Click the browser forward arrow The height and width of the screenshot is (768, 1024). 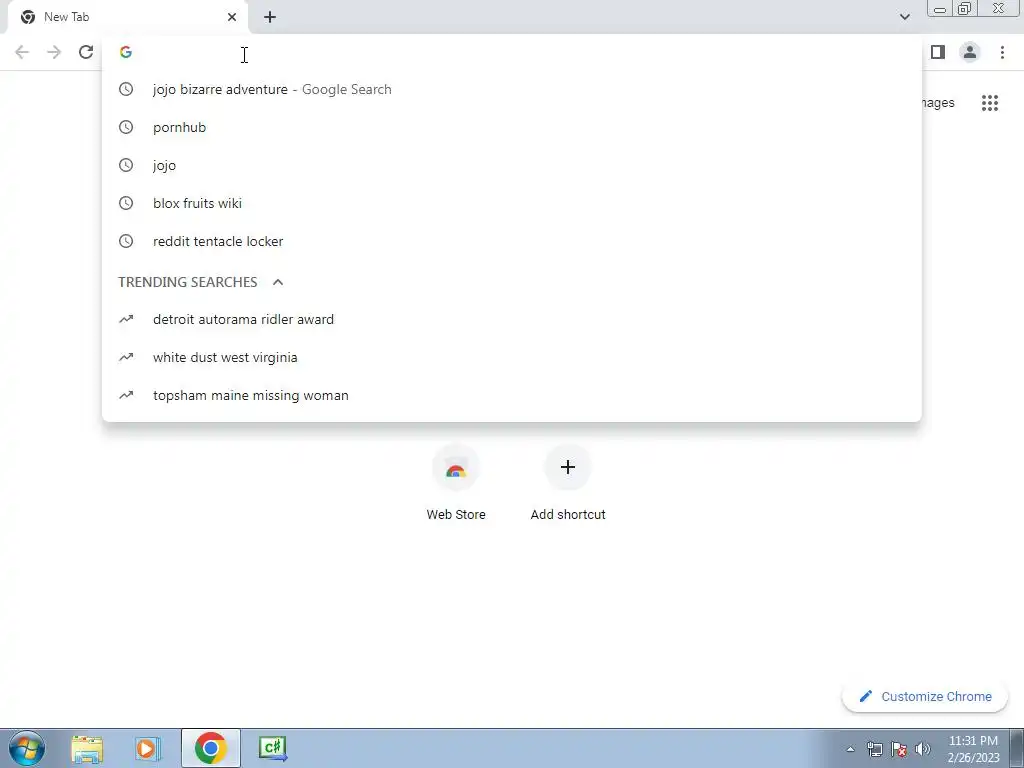pyautogui.click(x=54, y=52)
